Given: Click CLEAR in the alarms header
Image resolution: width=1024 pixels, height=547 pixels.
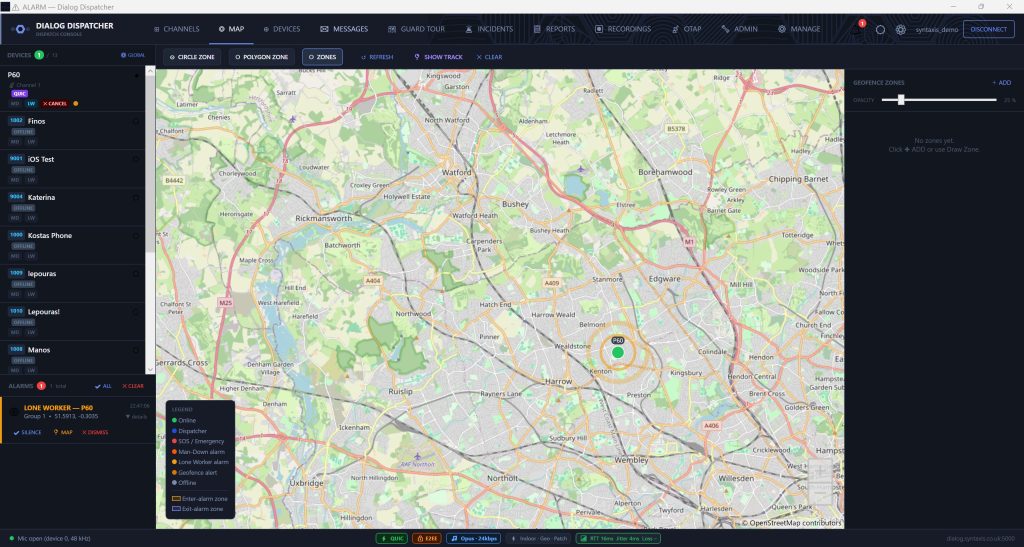Looking at the screenshot, I should (x=133, y=386).
